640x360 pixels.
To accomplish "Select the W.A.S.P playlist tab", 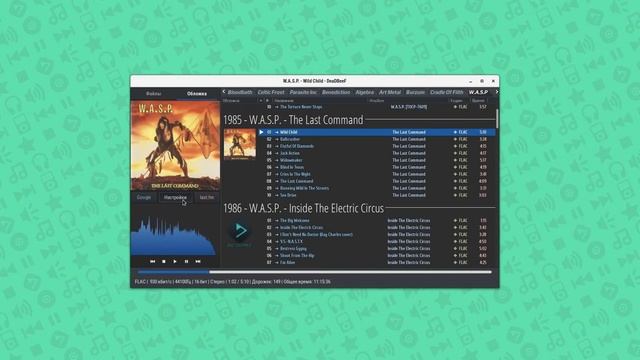I will point(478,92).
